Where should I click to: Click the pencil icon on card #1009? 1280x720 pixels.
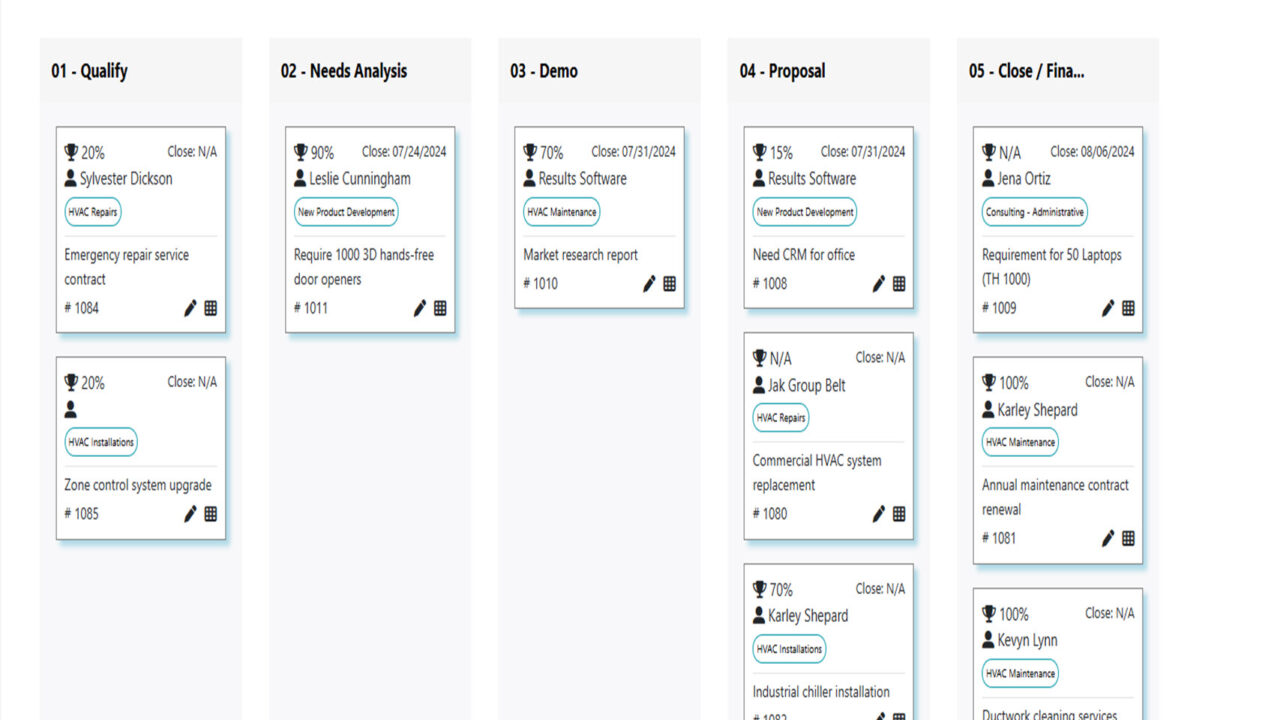[x=1108, y=308]
